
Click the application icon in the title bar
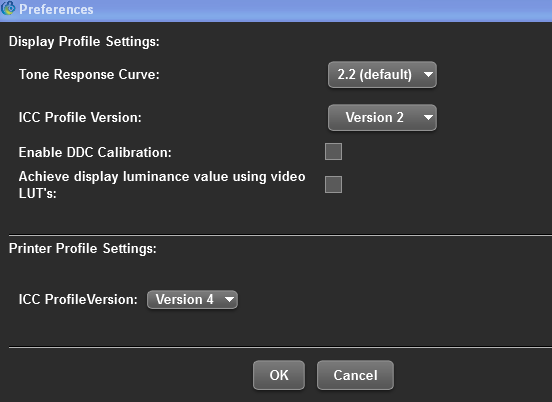(x=8, y=8)
